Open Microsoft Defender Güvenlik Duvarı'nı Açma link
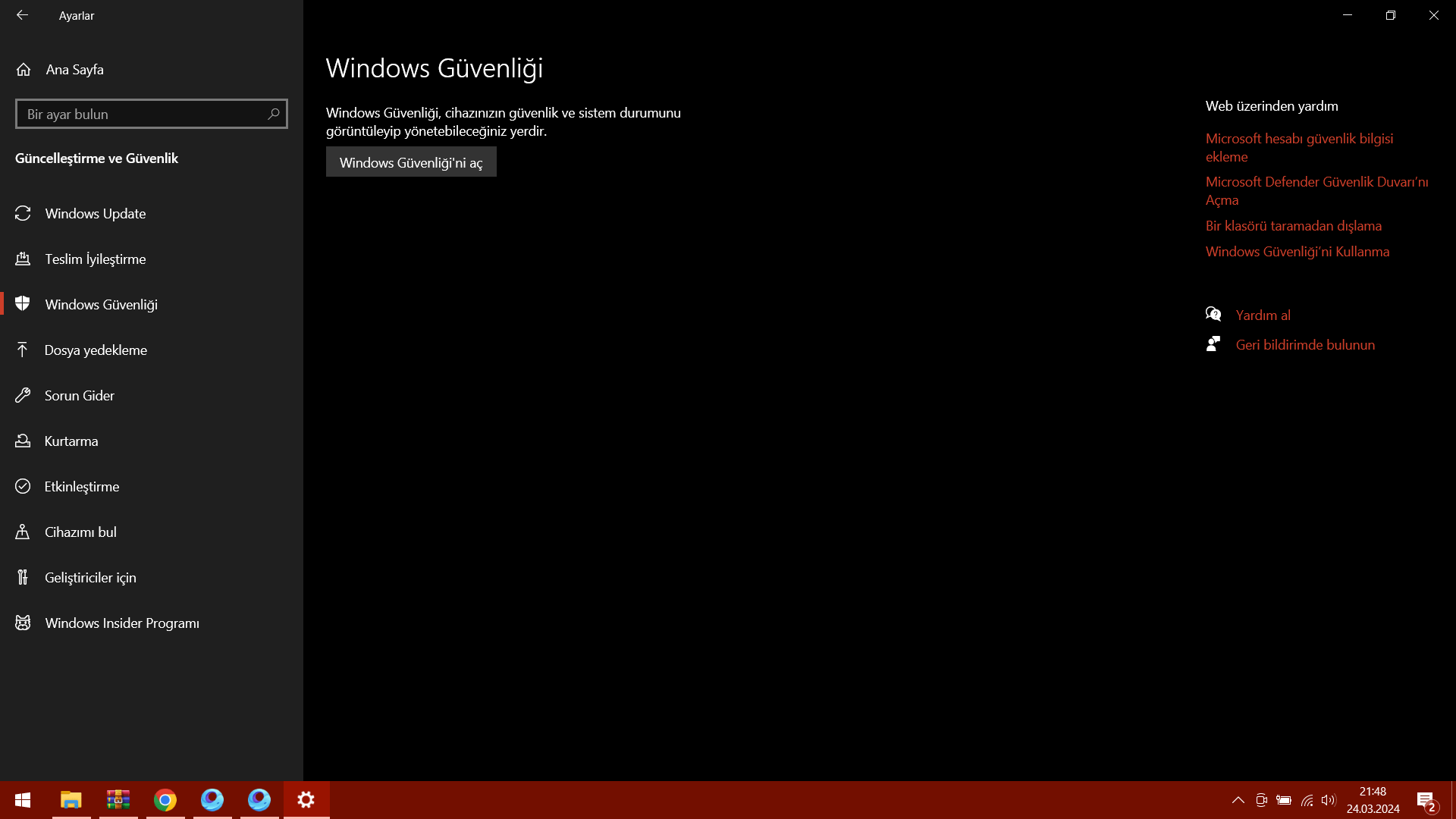The height and width of the screenshot is (819, 1456). click(x=1316, y=191)
